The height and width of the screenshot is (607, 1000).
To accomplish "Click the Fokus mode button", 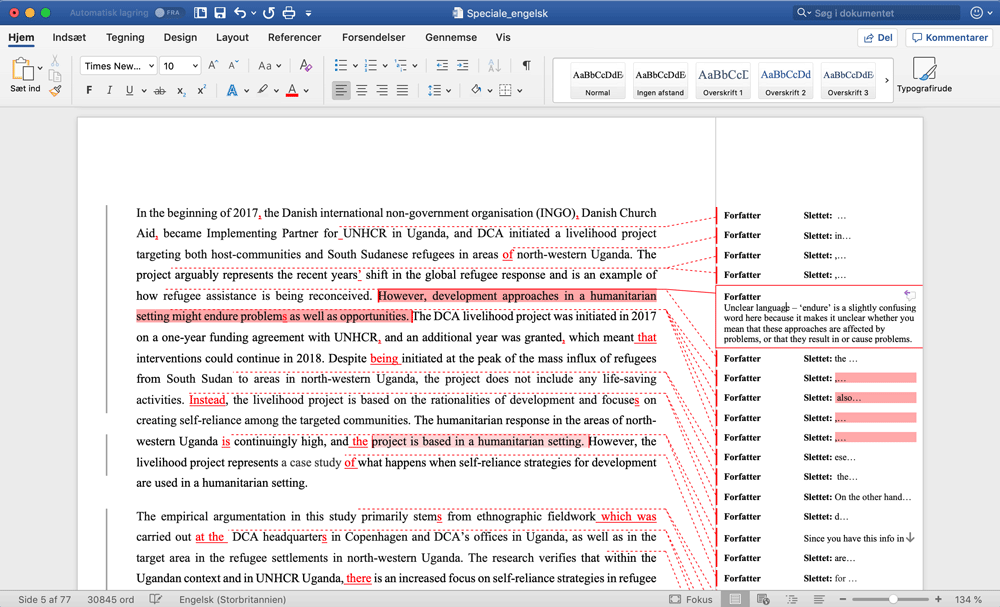I will click(691, 599).
